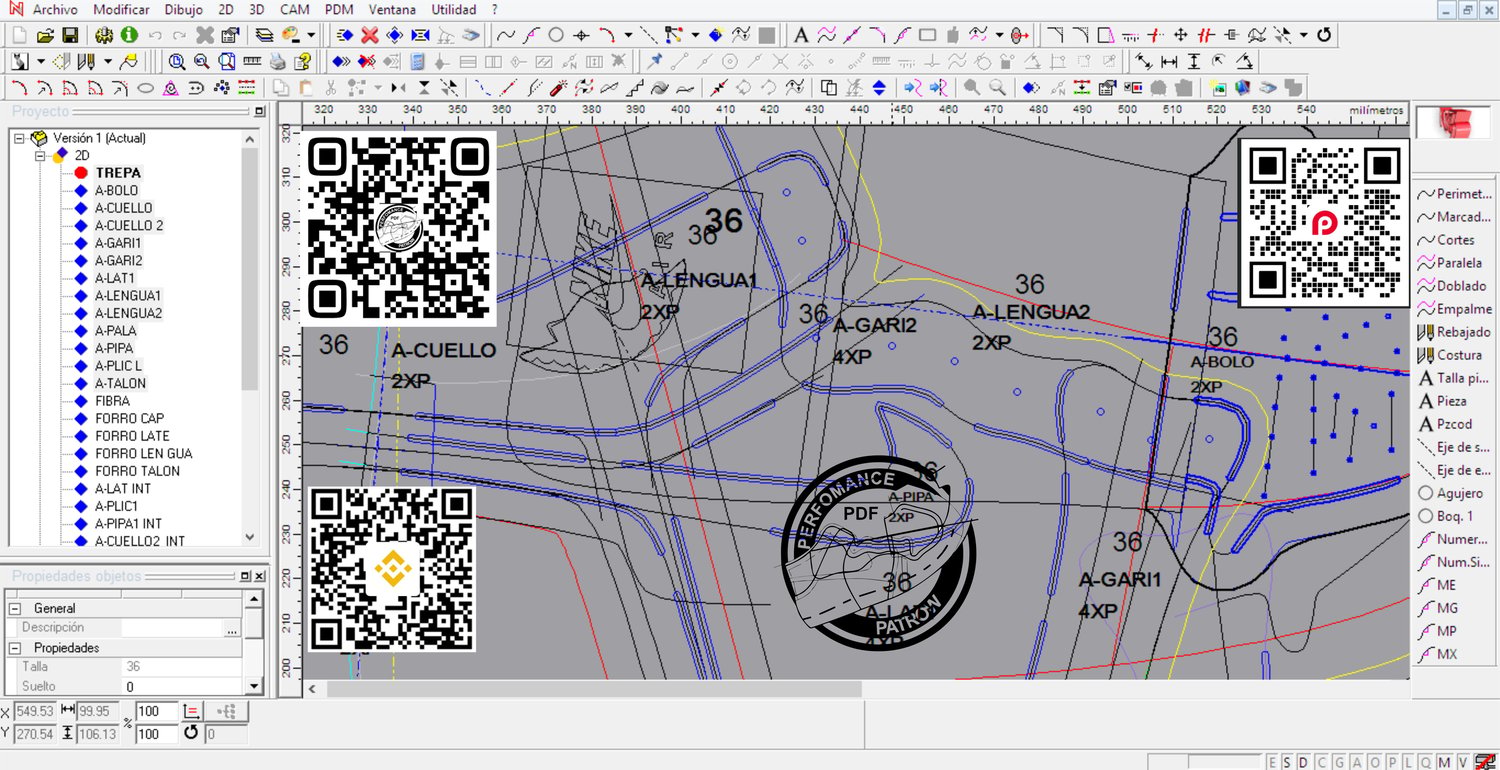Open the dropdown arrow before the rotate icon

point(1304,35)
